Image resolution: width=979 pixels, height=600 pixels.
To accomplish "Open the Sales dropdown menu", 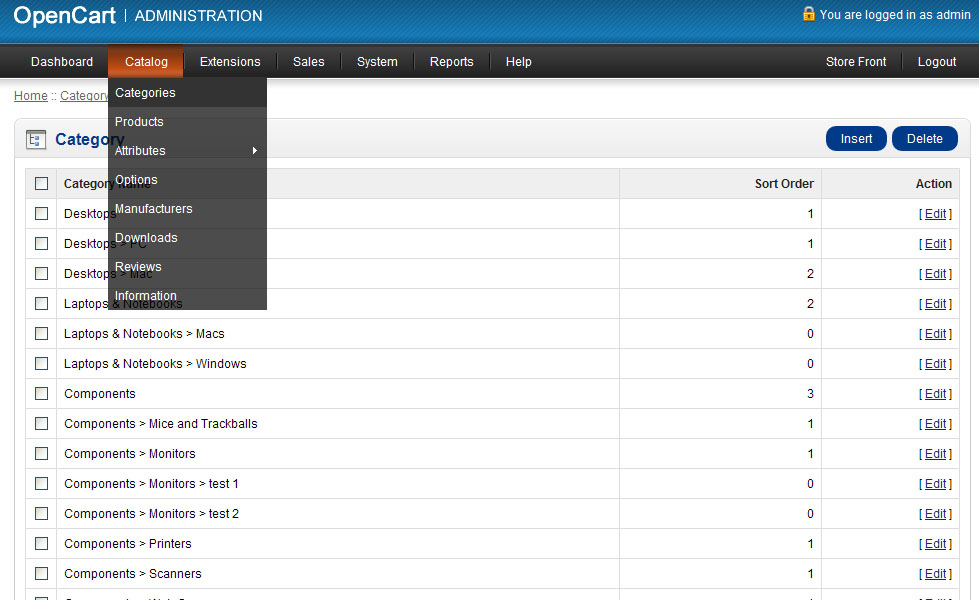I will click(308, 62).
